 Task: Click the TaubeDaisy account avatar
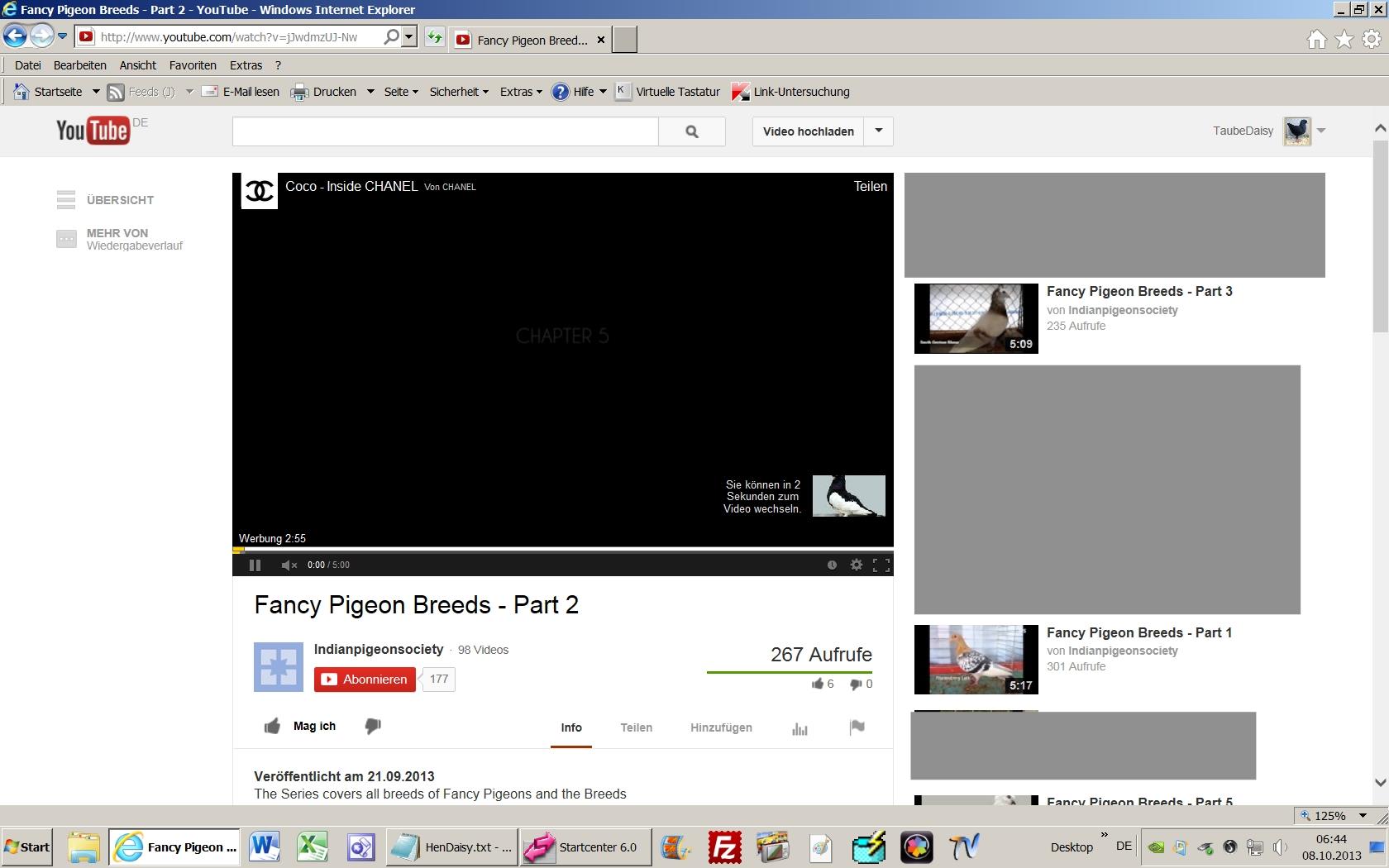(x=1297, y=131)
